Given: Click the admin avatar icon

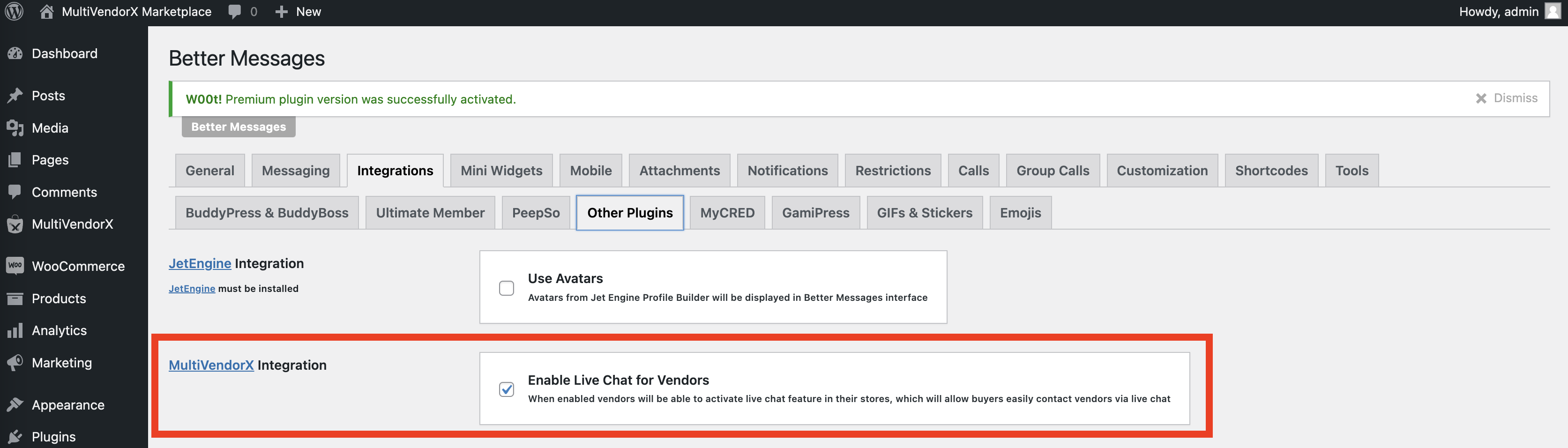Looking at the screenshot, I should (x=1553, y=12).
